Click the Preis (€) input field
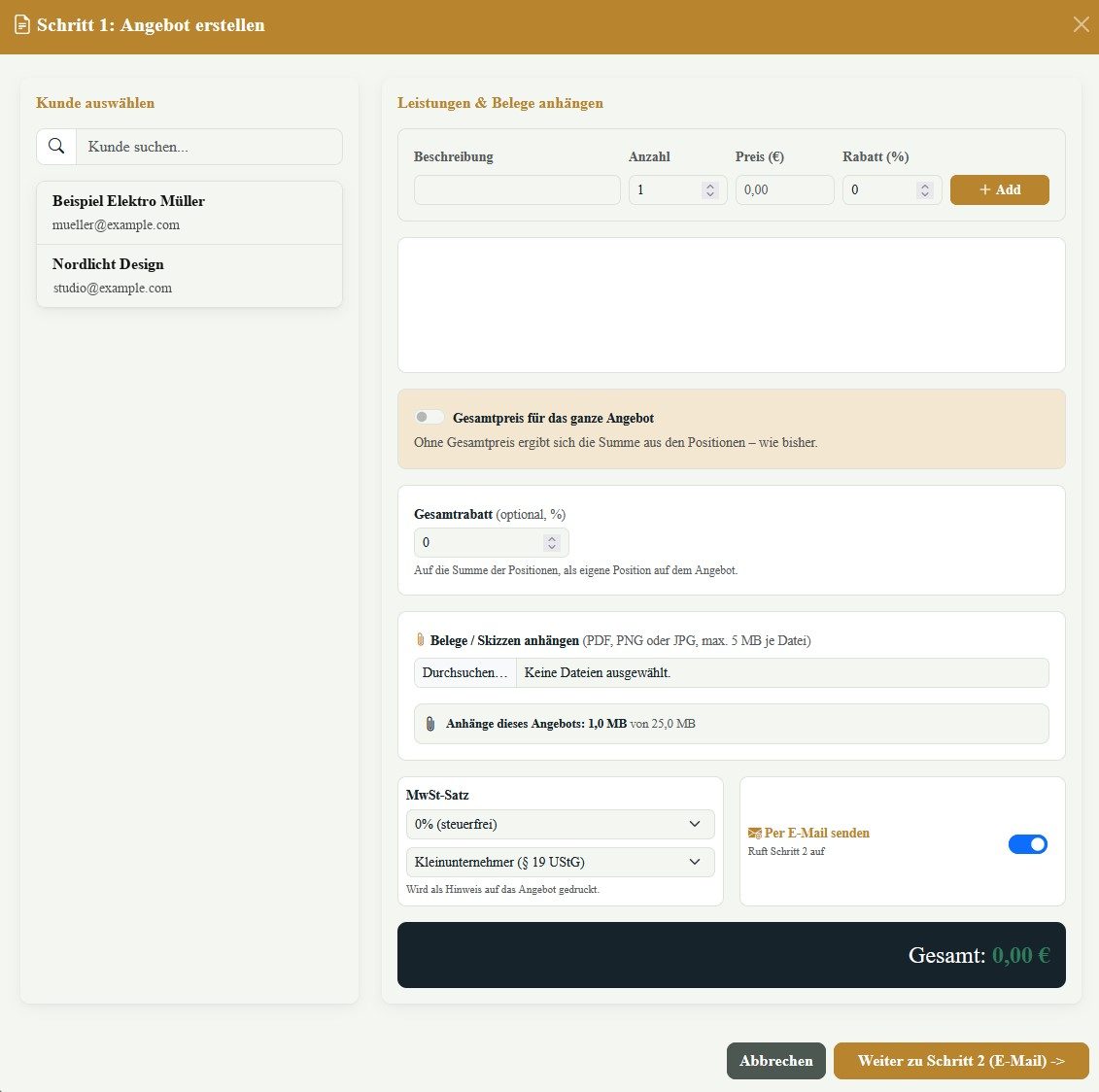 (784, 190)
